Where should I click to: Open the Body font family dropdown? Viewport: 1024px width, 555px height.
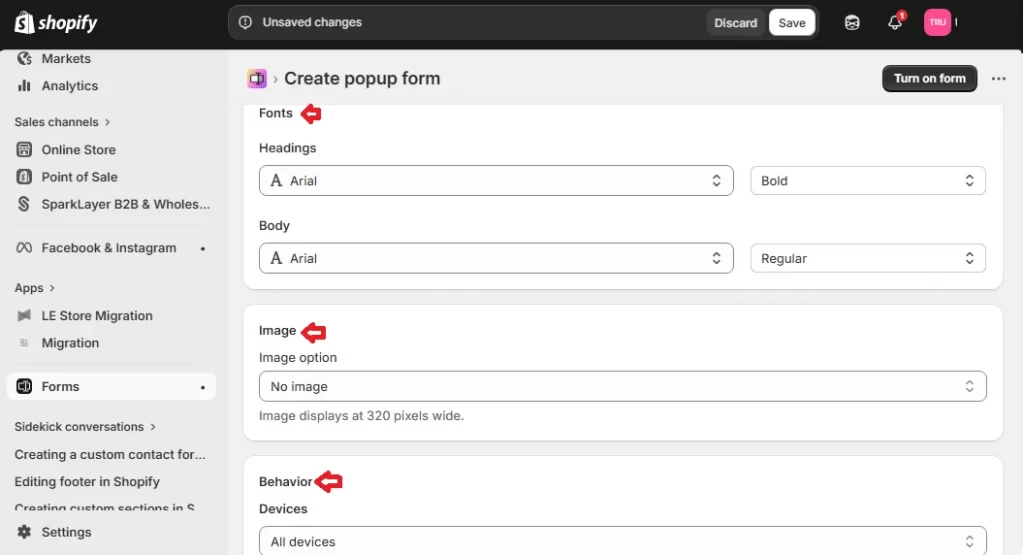[x=496, y=259]
